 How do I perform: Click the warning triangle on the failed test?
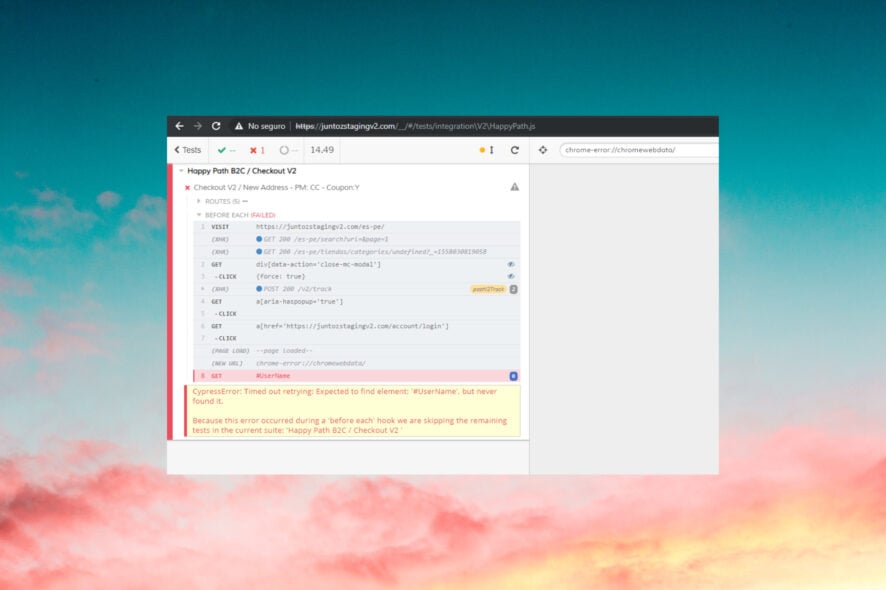513,186
